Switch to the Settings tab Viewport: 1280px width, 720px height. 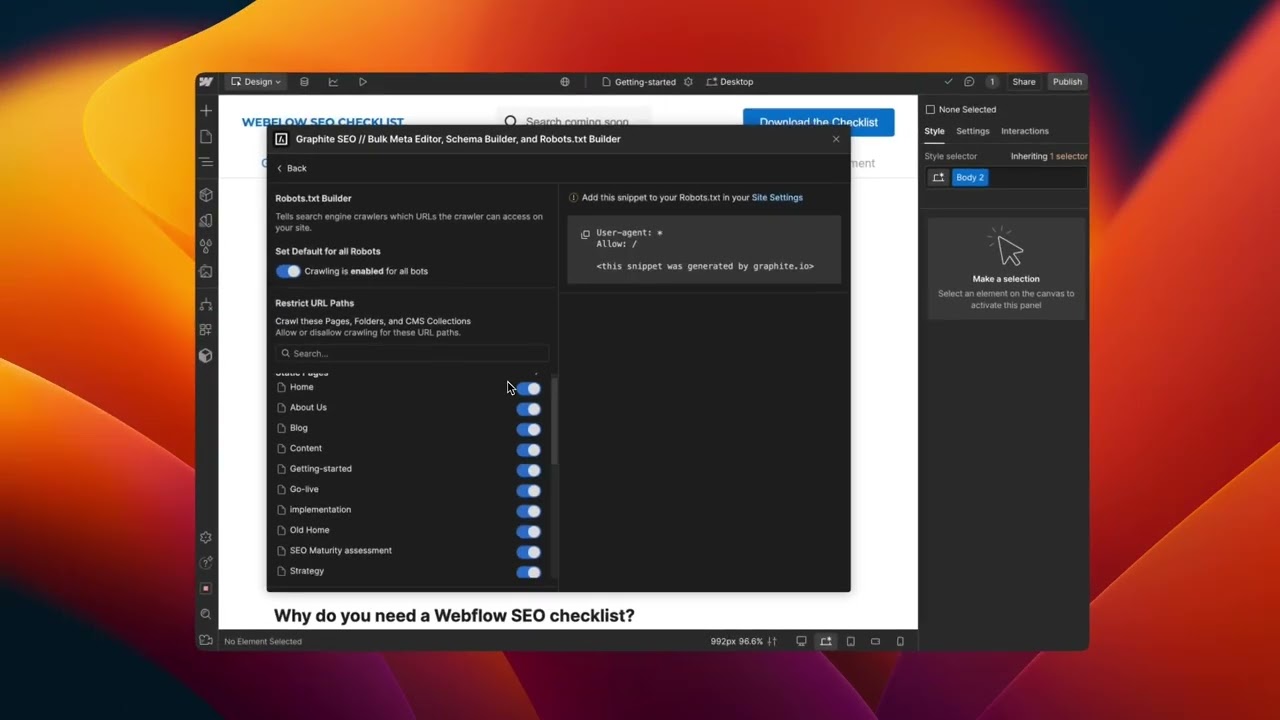pyautogui.click(x=973, y=131)
